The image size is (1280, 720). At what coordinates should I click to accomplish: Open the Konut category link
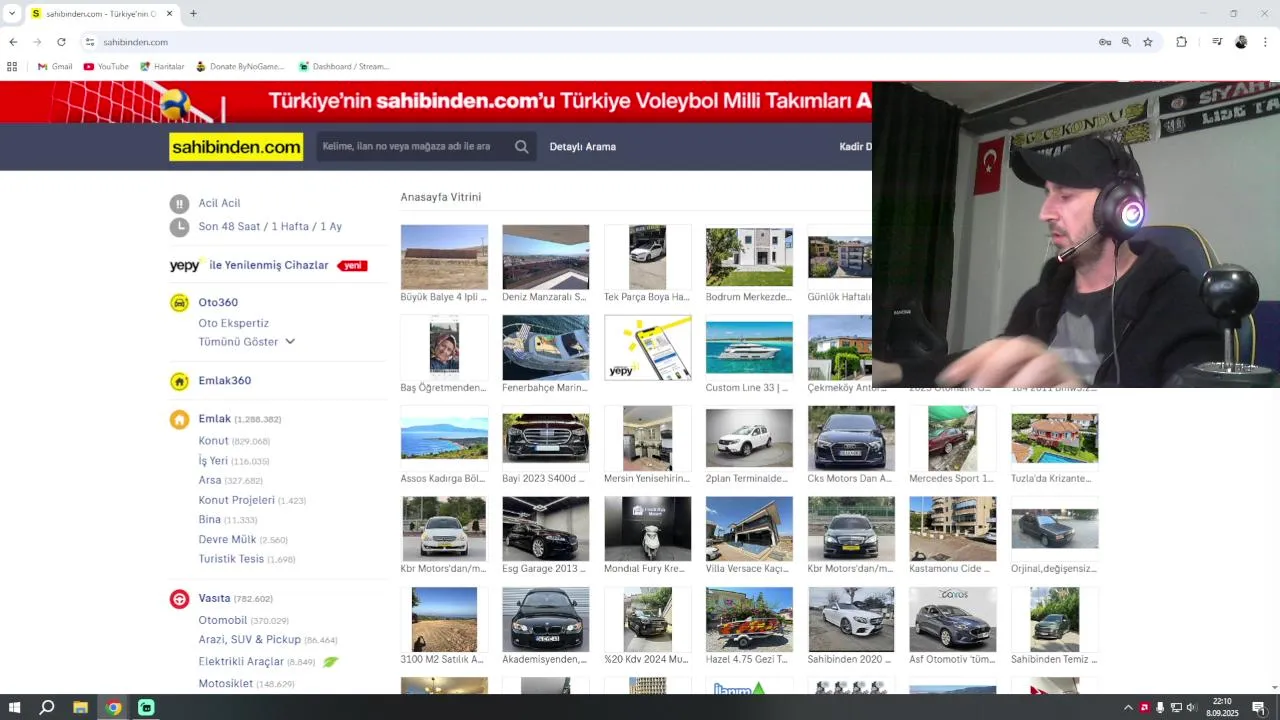[213, 441]
